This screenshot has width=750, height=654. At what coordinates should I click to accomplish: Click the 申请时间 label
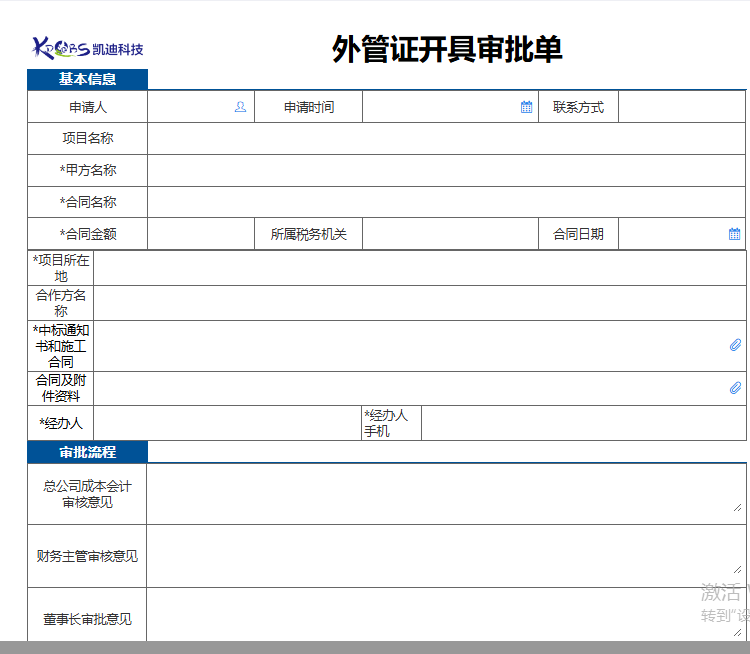[x=309, y=107]
